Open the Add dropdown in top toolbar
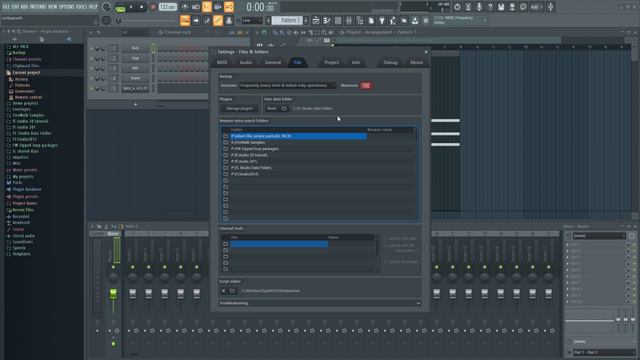This screenshot has width=640, height=360. pos(536,7)
